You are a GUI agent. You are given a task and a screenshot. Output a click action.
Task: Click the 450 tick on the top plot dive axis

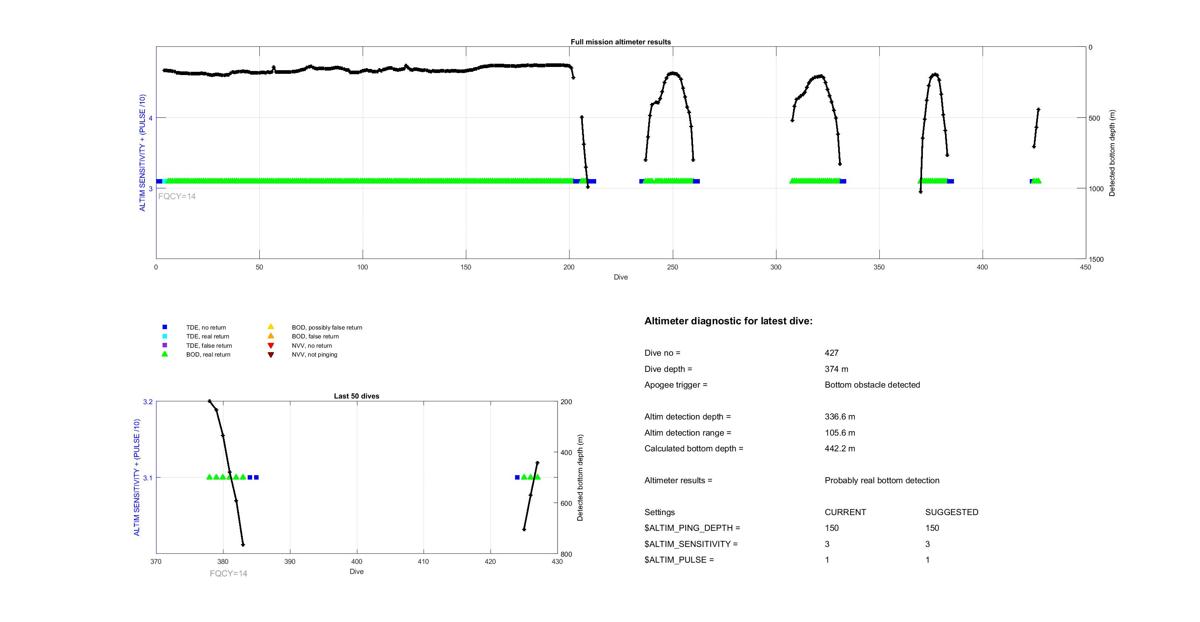[1086, 267]
